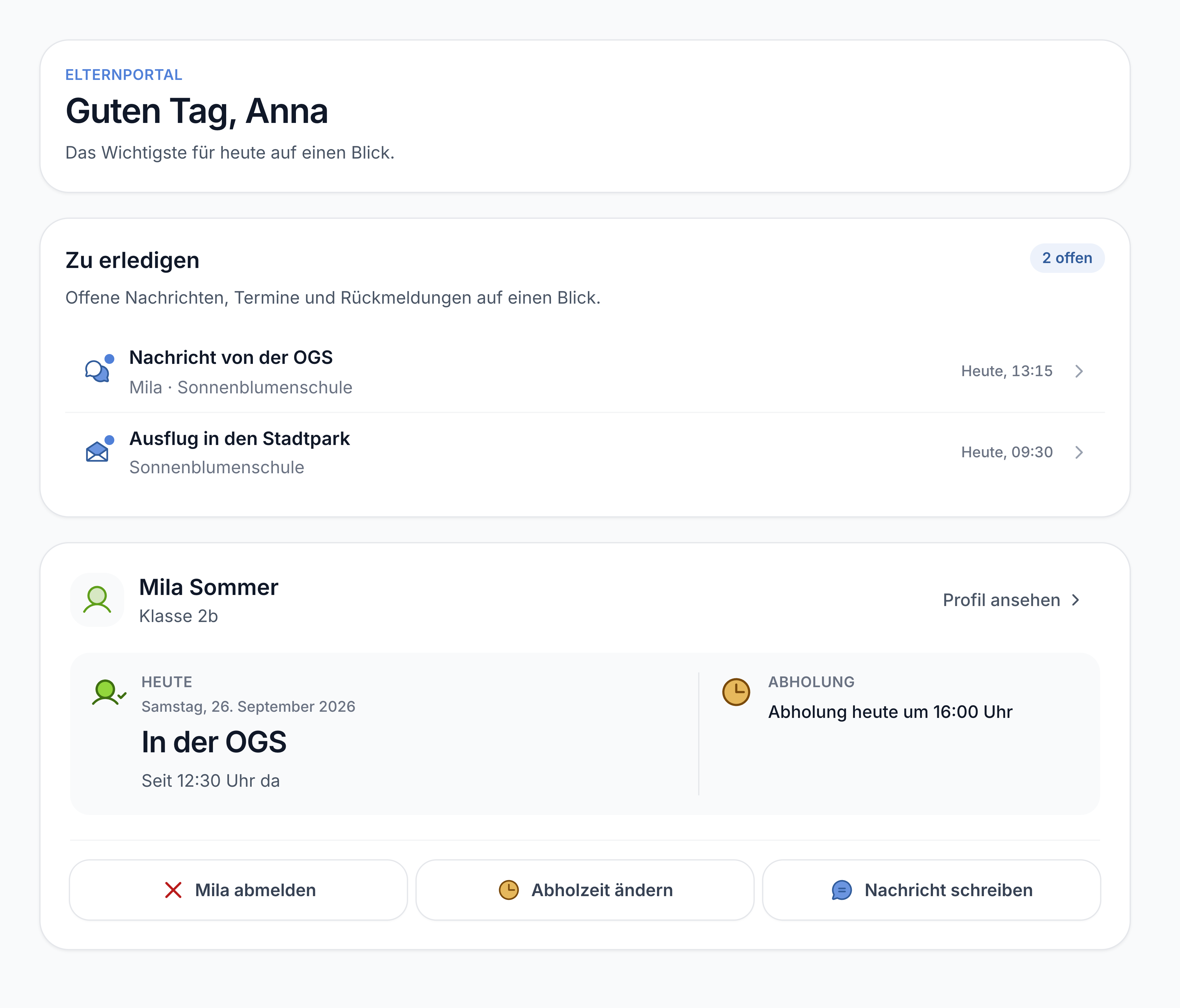Screen dimensions: 1180x1008
Task: Click the red X icon on Mila abmelden
Action: [173, 890]
